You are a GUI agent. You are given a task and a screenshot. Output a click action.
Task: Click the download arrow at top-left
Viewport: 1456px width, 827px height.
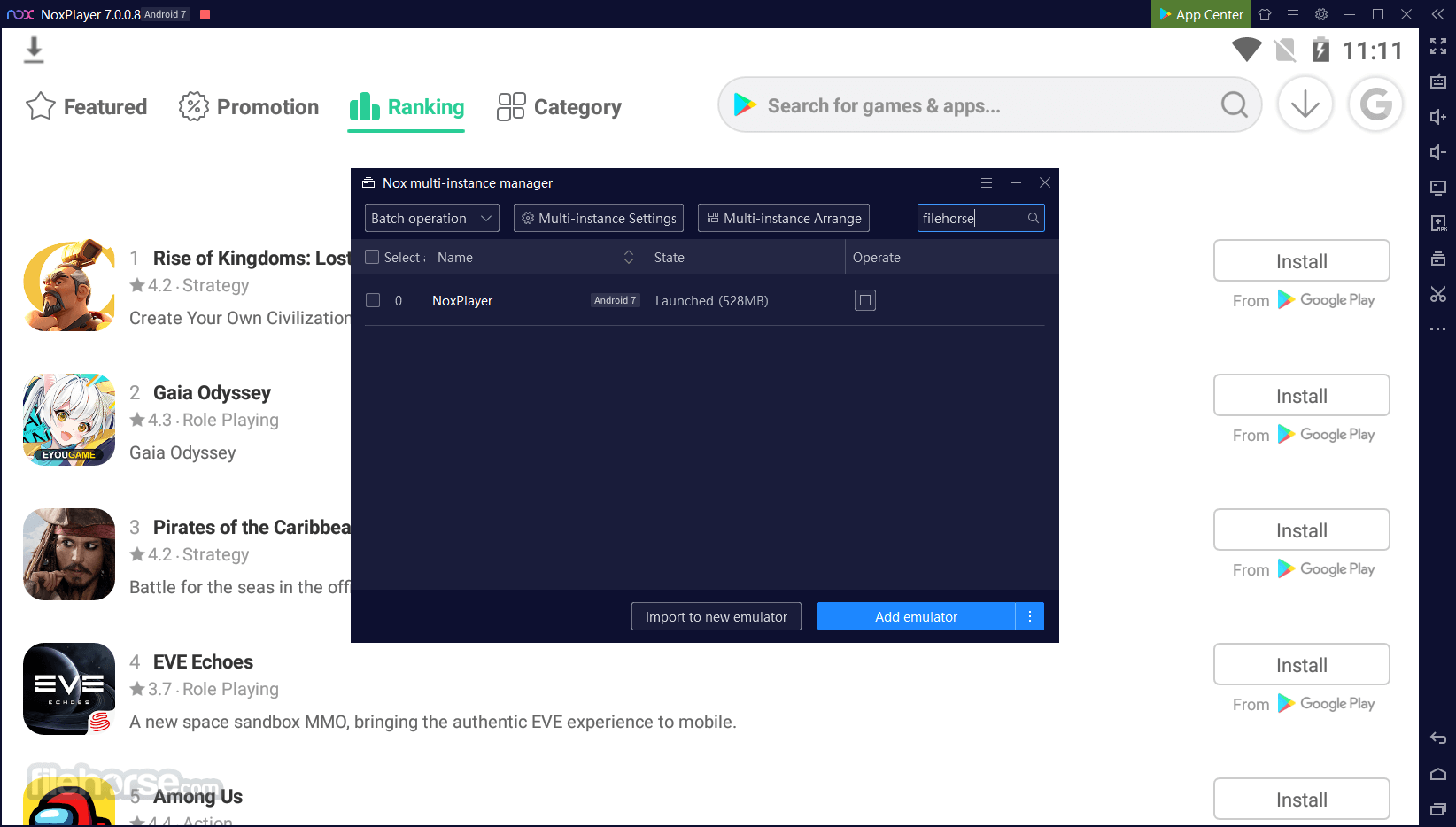34,50
